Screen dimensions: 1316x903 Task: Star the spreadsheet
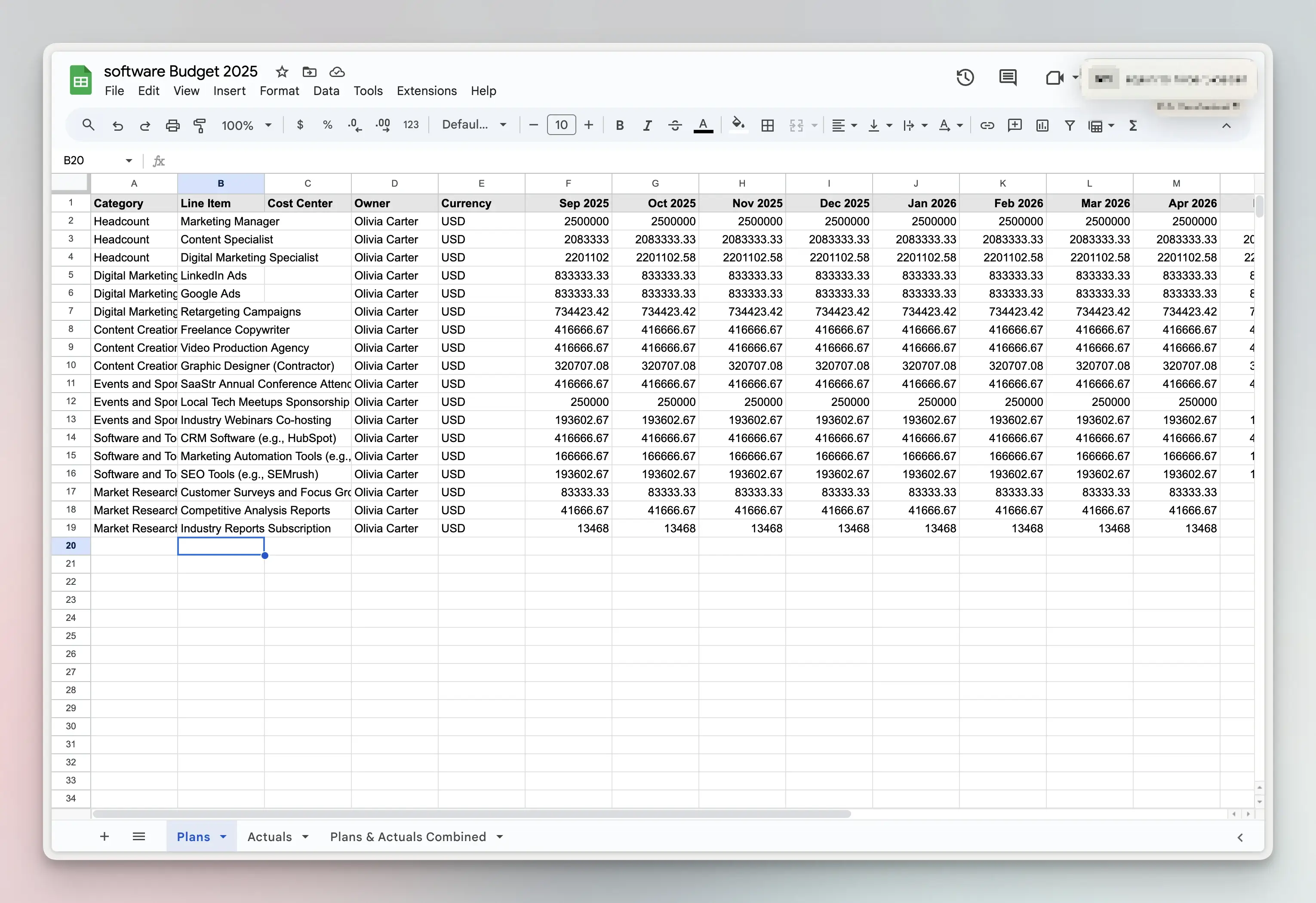(281, 72)
